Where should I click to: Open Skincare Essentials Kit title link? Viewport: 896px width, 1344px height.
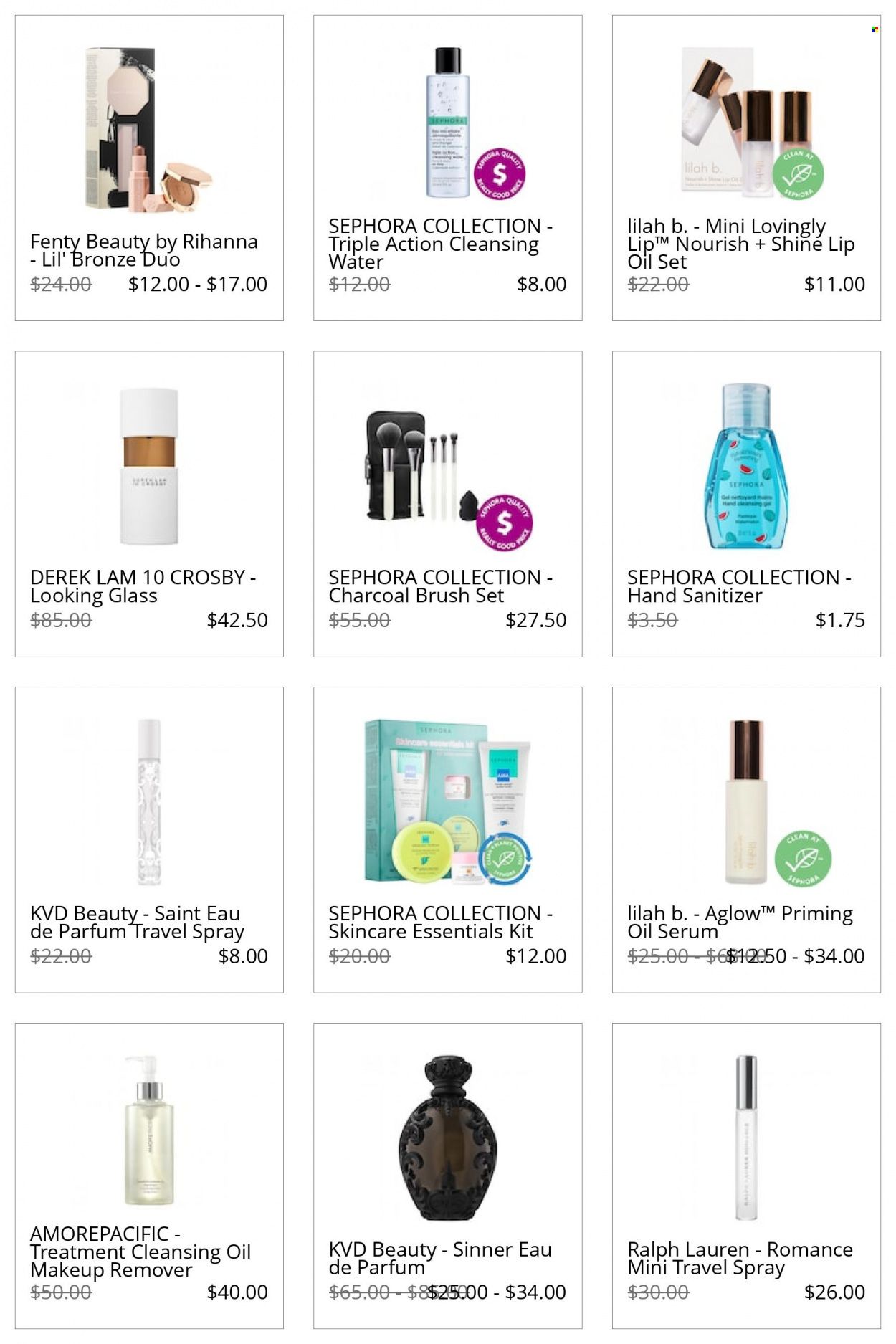tap(440, 923)
